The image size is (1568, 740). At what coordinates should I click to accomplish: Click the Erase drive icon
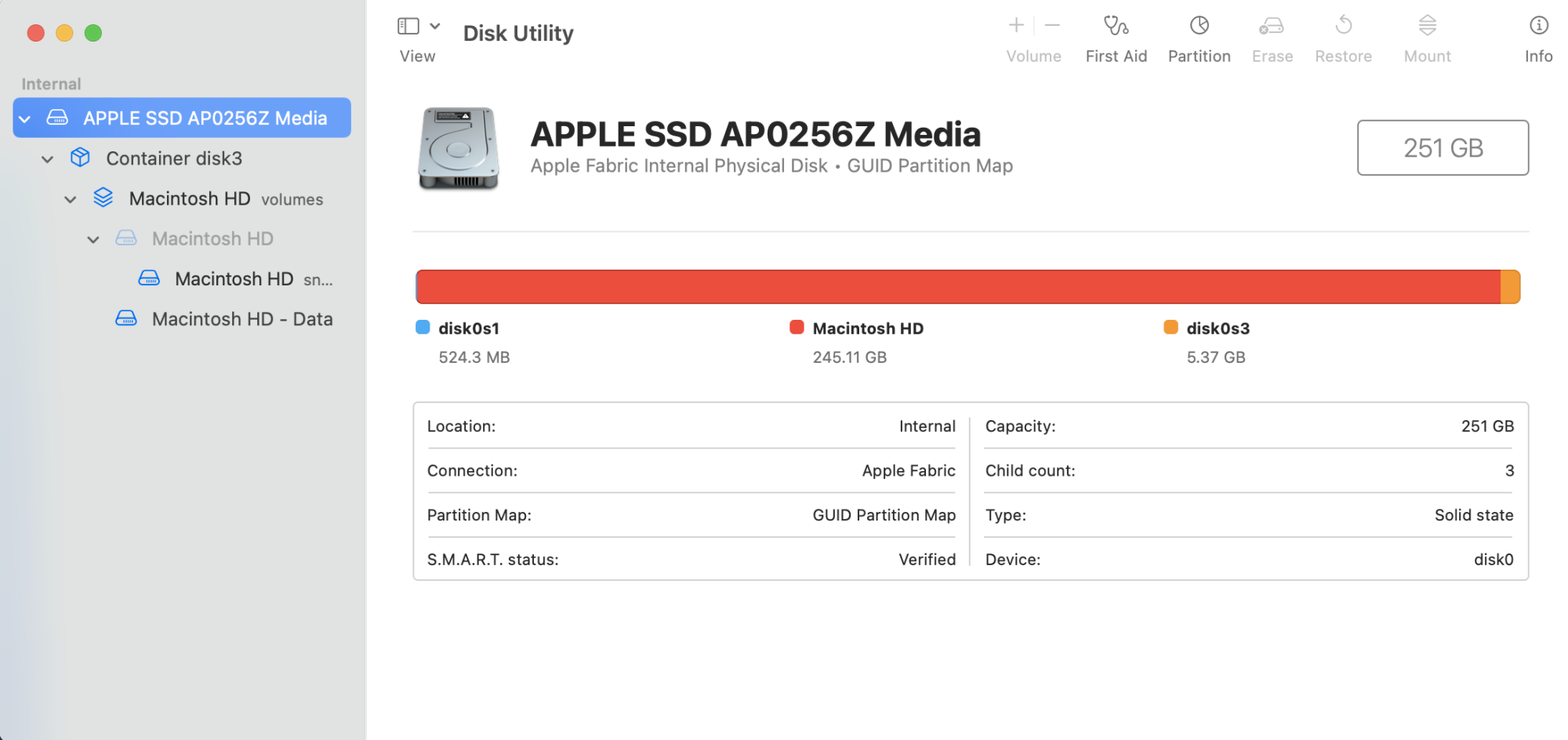(x=1271, y=26)
